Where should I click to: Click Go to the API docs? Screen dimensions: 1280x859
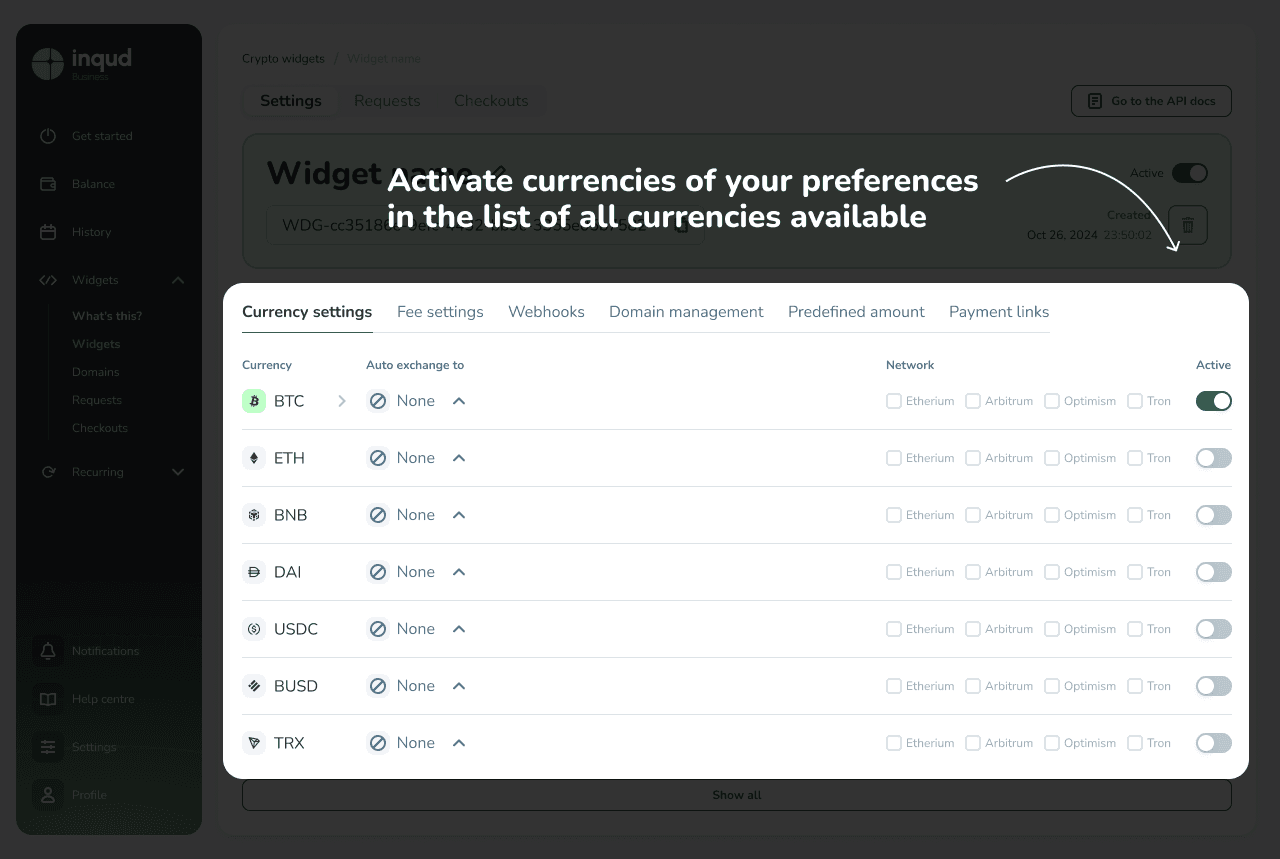tap(1150, 101)
